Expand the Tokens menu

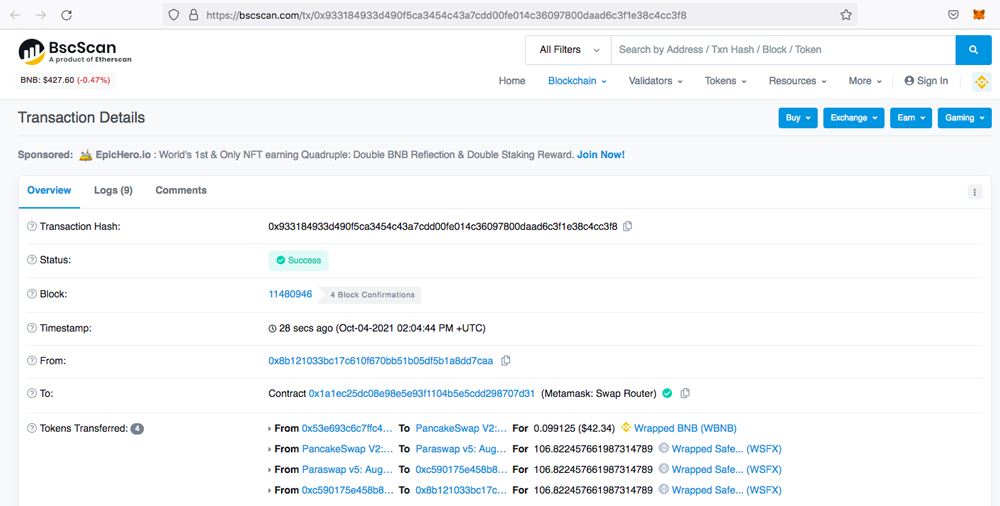(726, 81)
